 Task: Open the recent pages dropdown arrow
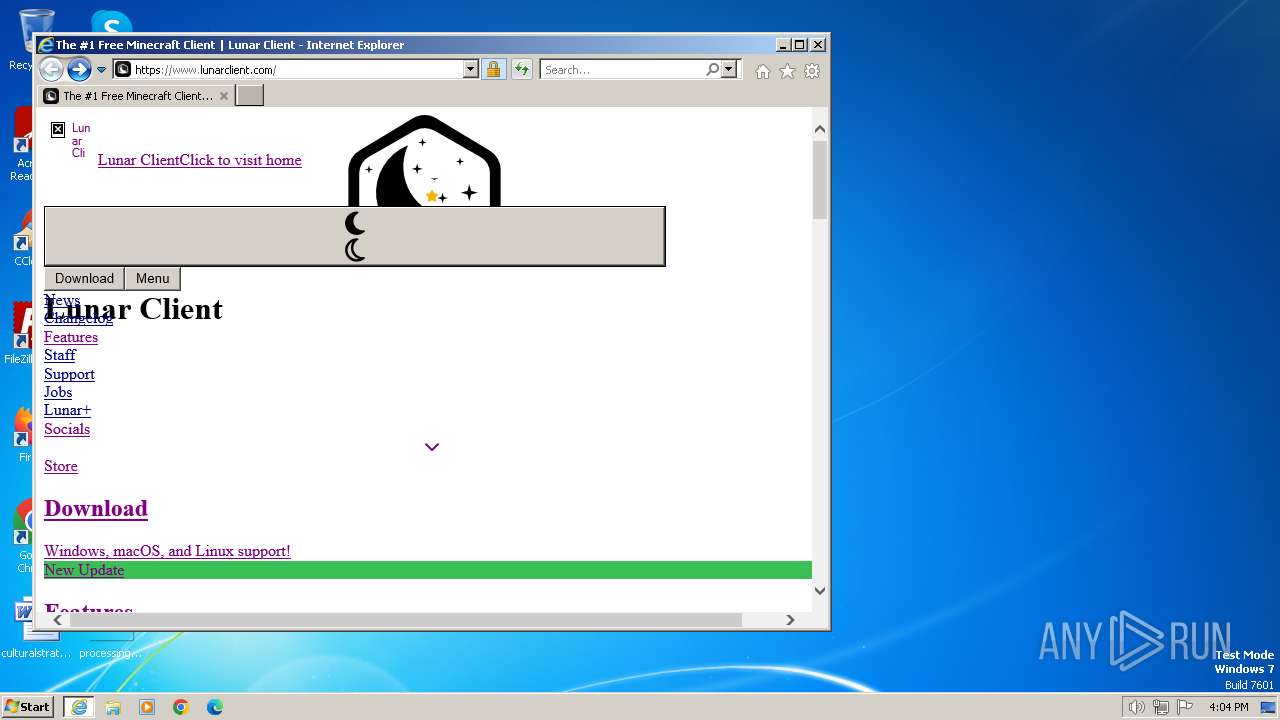click(x=101, y=70)
